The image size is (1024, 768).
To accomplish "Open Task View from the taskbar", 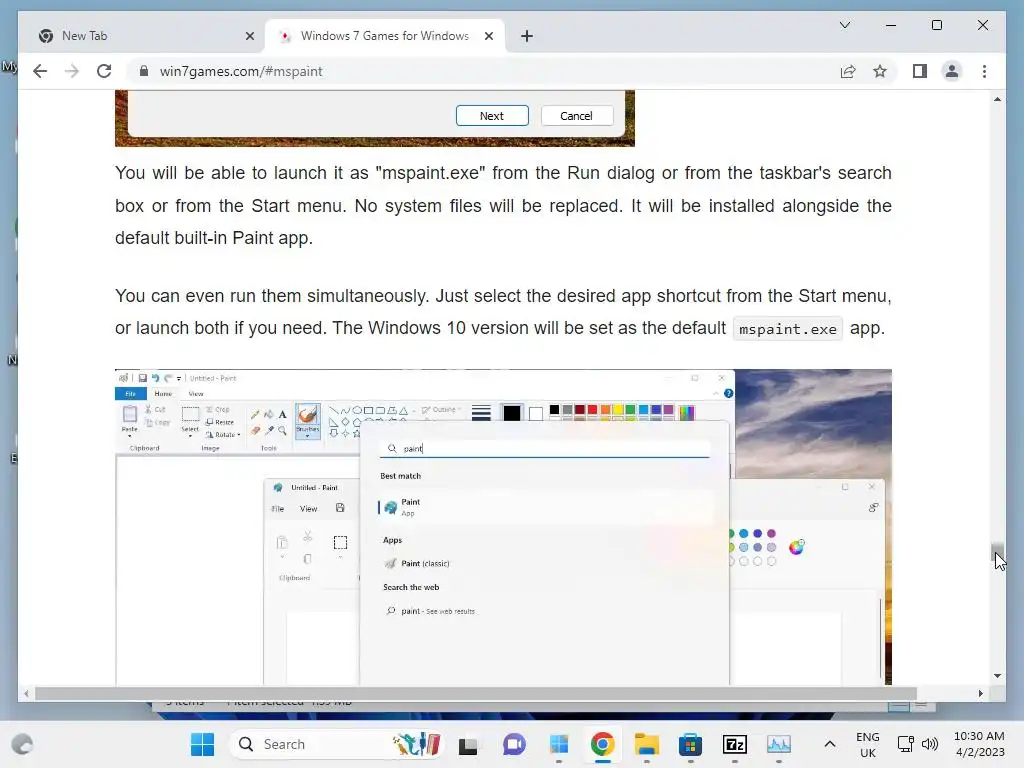I will pyautogui.click(x=468, y=744).
